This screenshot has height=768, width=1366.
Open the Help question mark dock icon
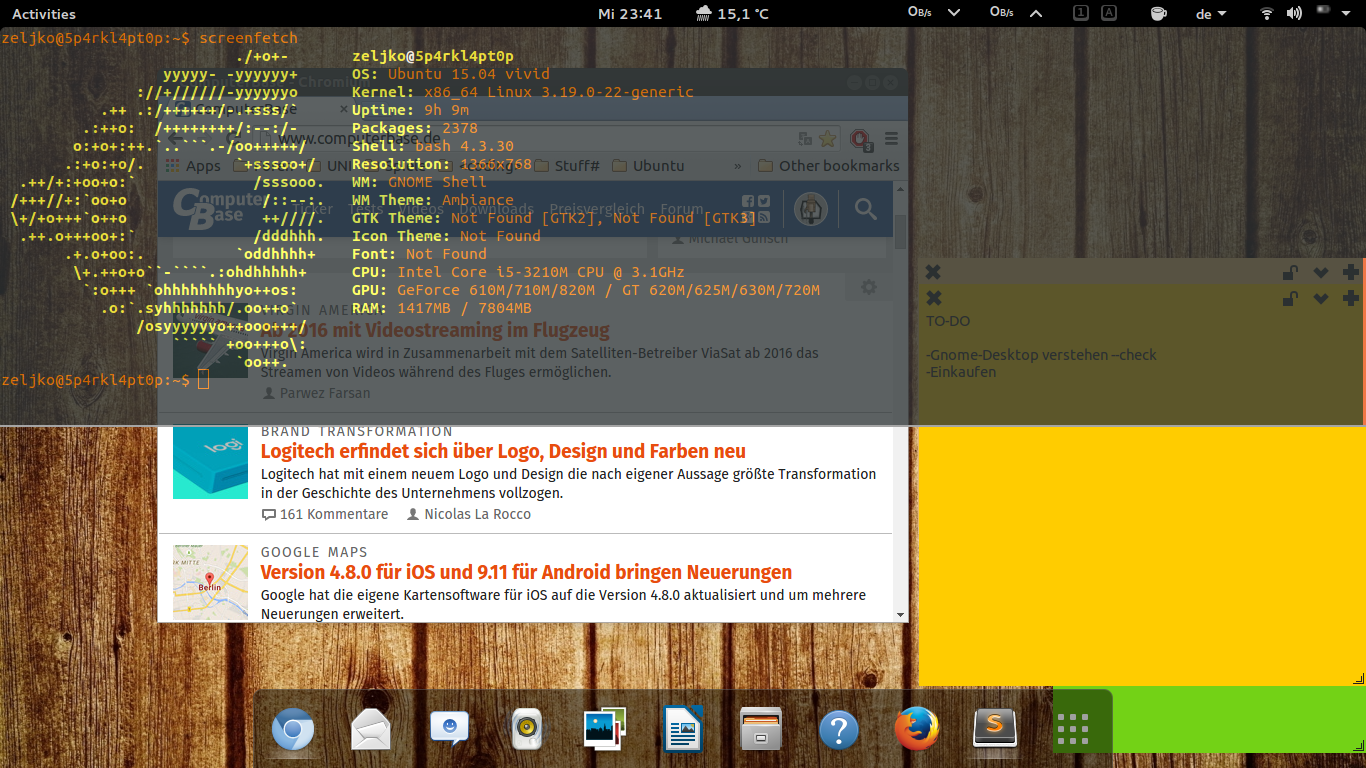839,730
